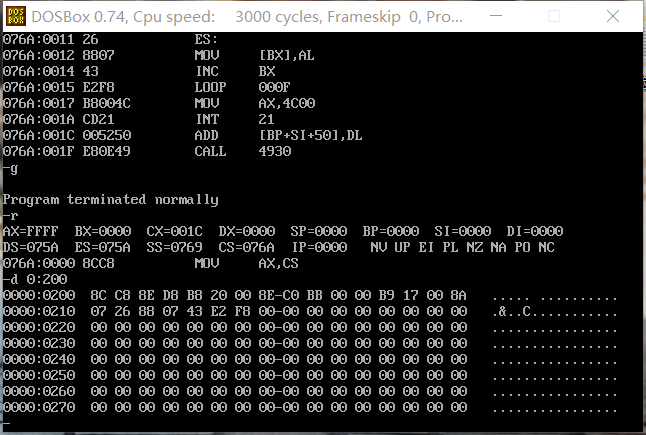Minimize the DOSBox window
The image size is (646, 435).
(x=496, y=16)
